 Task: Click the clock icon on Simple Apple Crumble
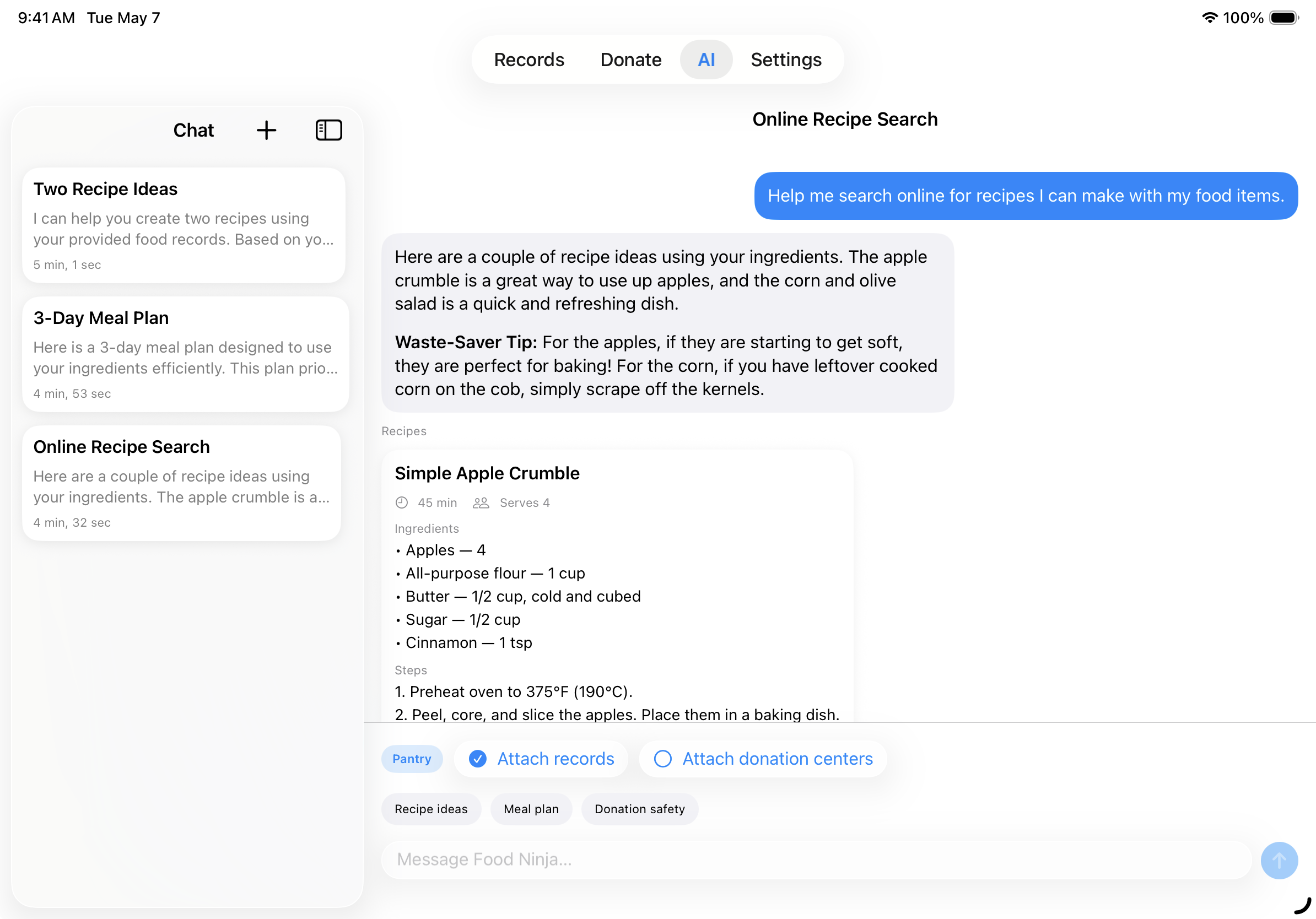[x=401, y=502]
